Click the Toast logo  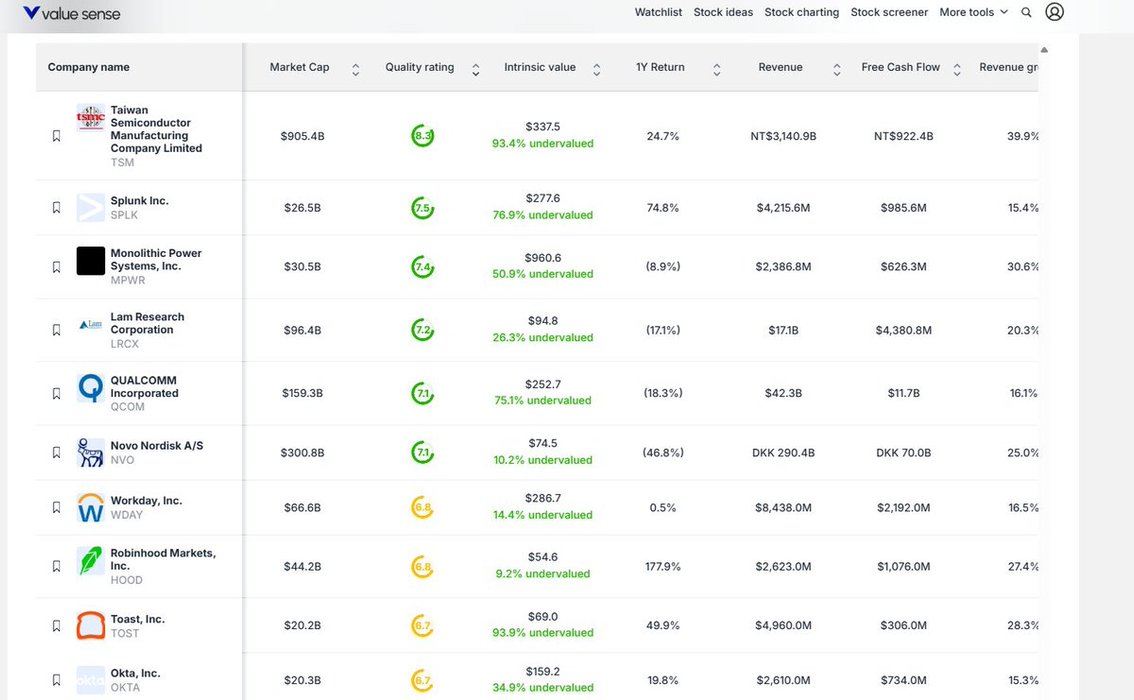pos(90,626)
